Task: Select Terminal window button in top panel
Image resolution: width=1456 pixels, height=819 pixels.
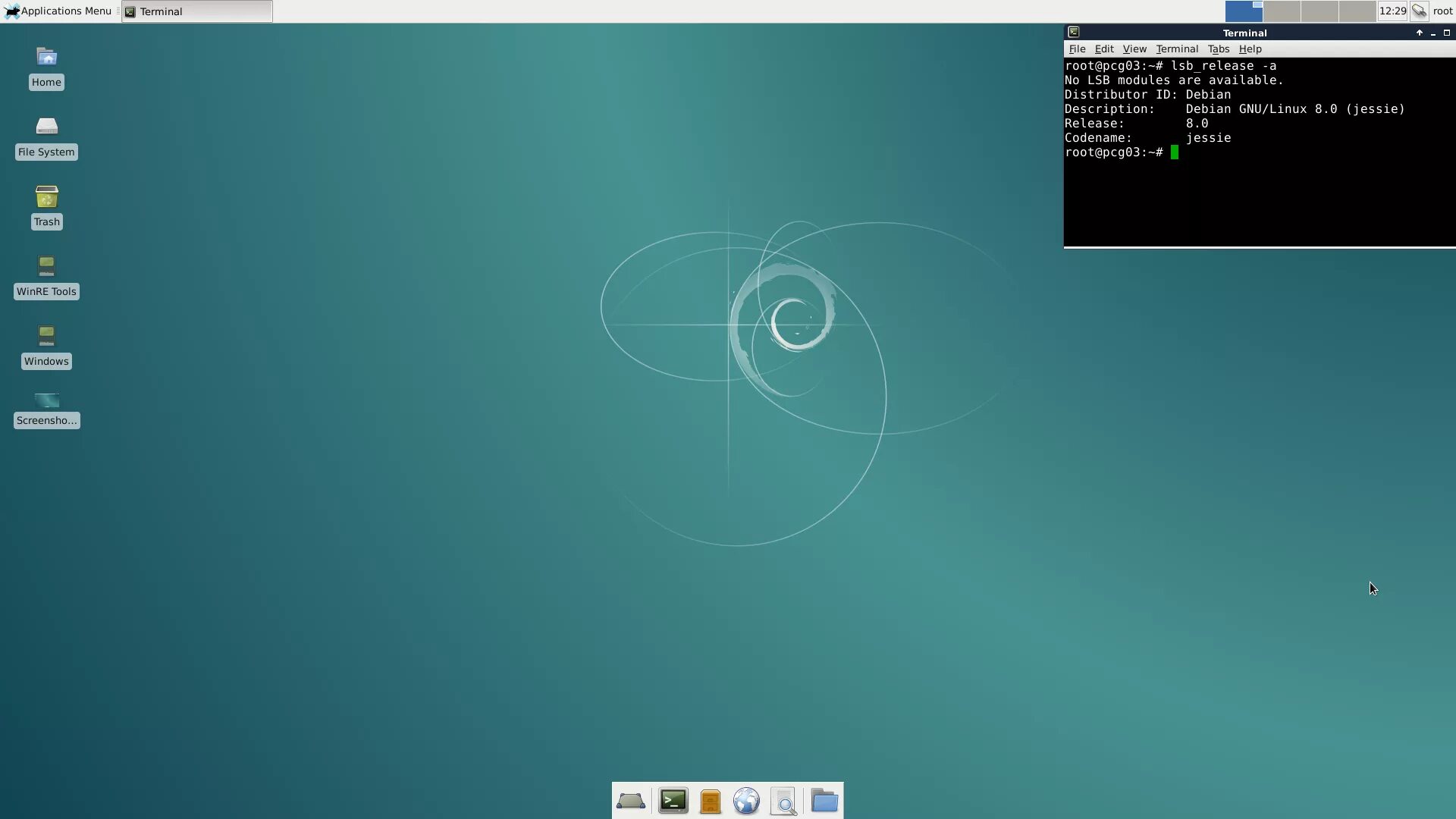Action: point(197,11)
